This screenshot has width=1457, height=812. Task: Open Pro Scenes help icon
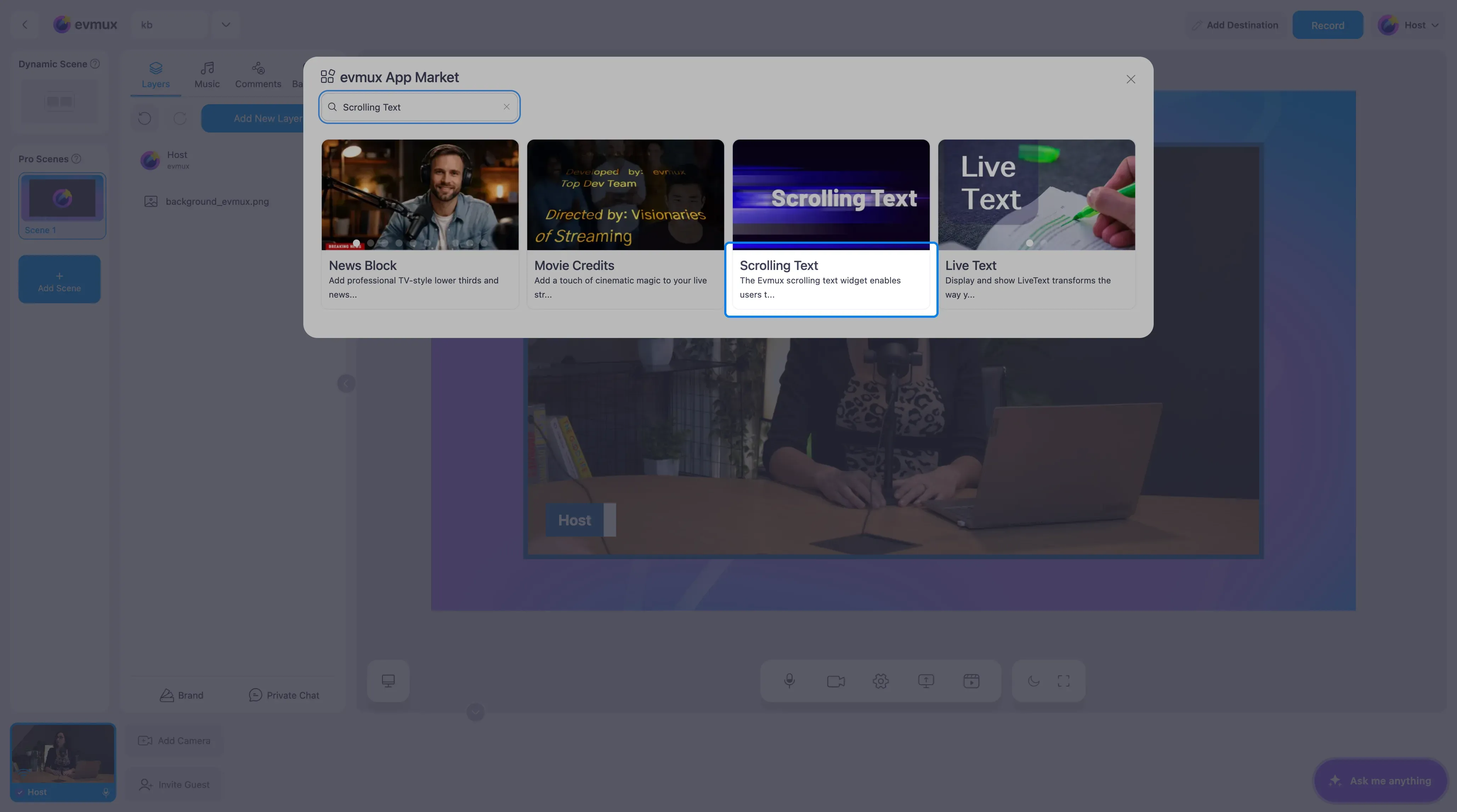pyautogui.click(x=76, y=159)
